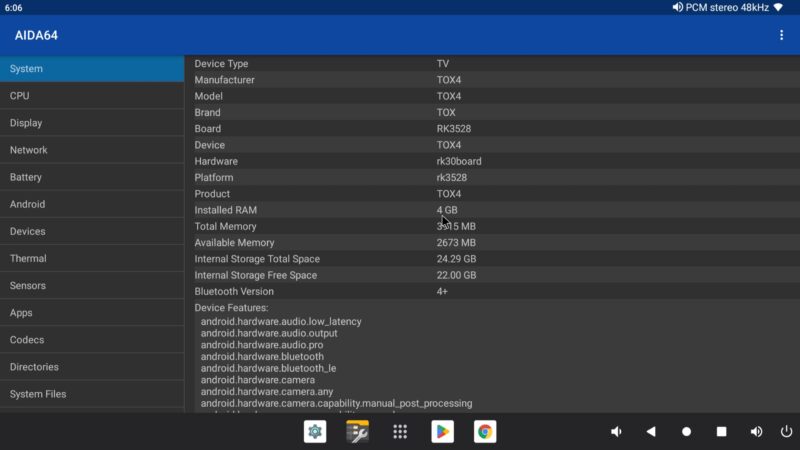Click the Hardware value rk30board
800x450 pixels.
[x=459, y=161]
